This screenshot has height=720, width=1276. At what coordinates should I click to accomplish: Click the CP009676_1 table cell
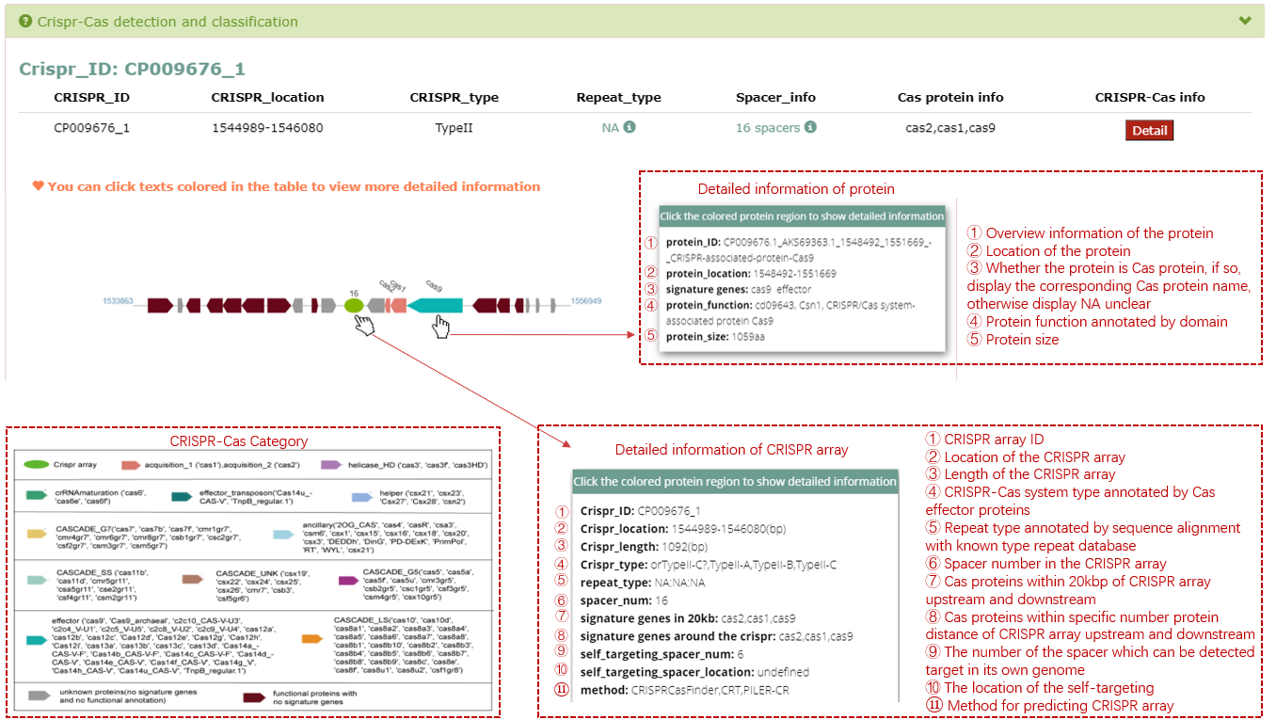pos(91,128)
